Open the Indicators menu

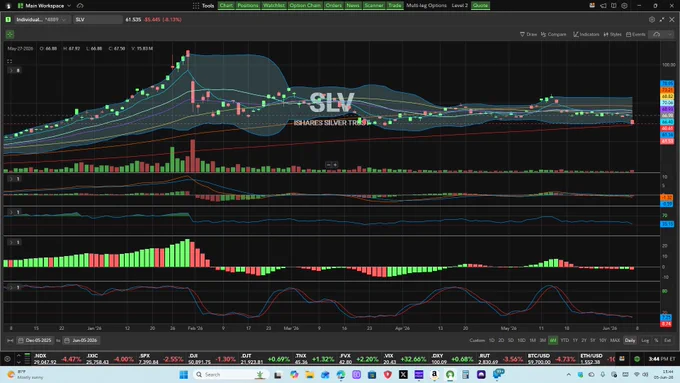[586, 34]
